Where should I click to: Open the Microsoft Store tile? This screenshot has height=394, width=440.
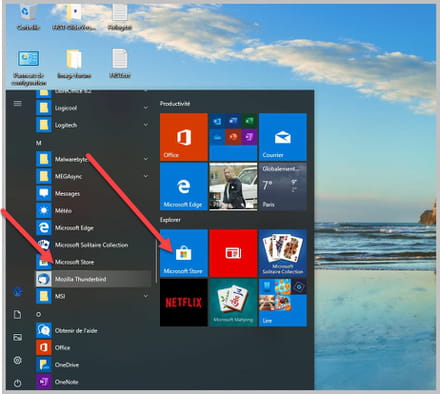pyautogui.click(x=184, y=253)
